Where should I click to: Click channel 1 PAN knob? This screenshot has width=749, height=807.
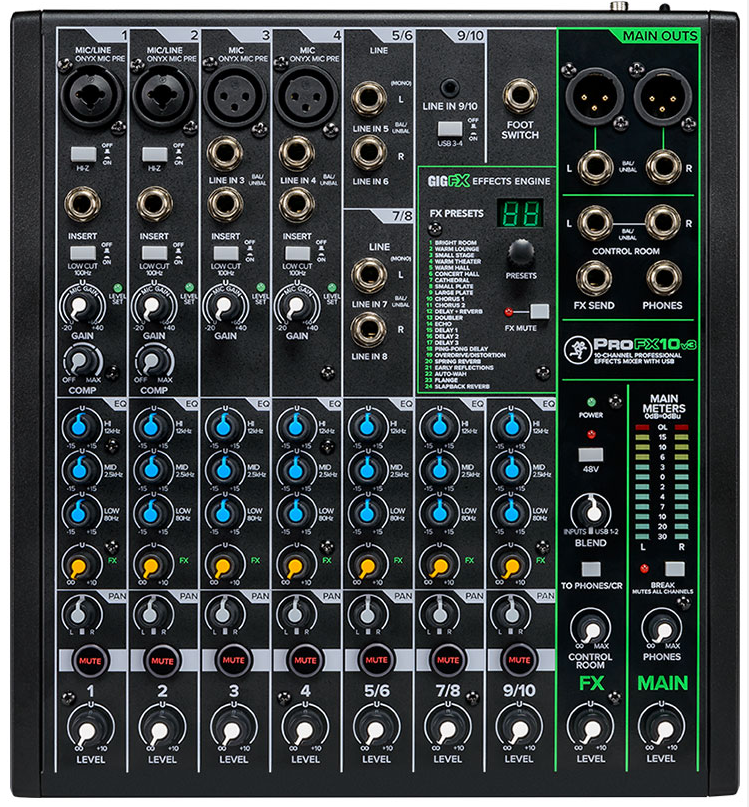click(80, 613)
